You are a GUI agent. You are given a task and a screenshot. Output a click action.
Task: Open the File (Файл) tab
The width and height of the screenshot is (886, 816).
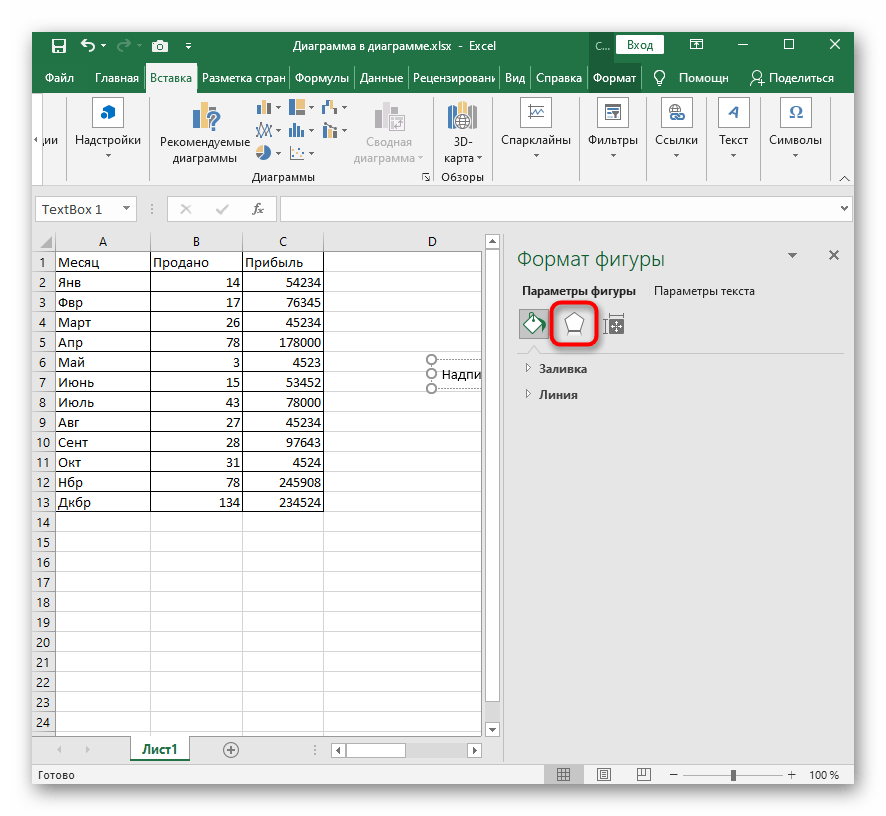(x=59, y=78)
